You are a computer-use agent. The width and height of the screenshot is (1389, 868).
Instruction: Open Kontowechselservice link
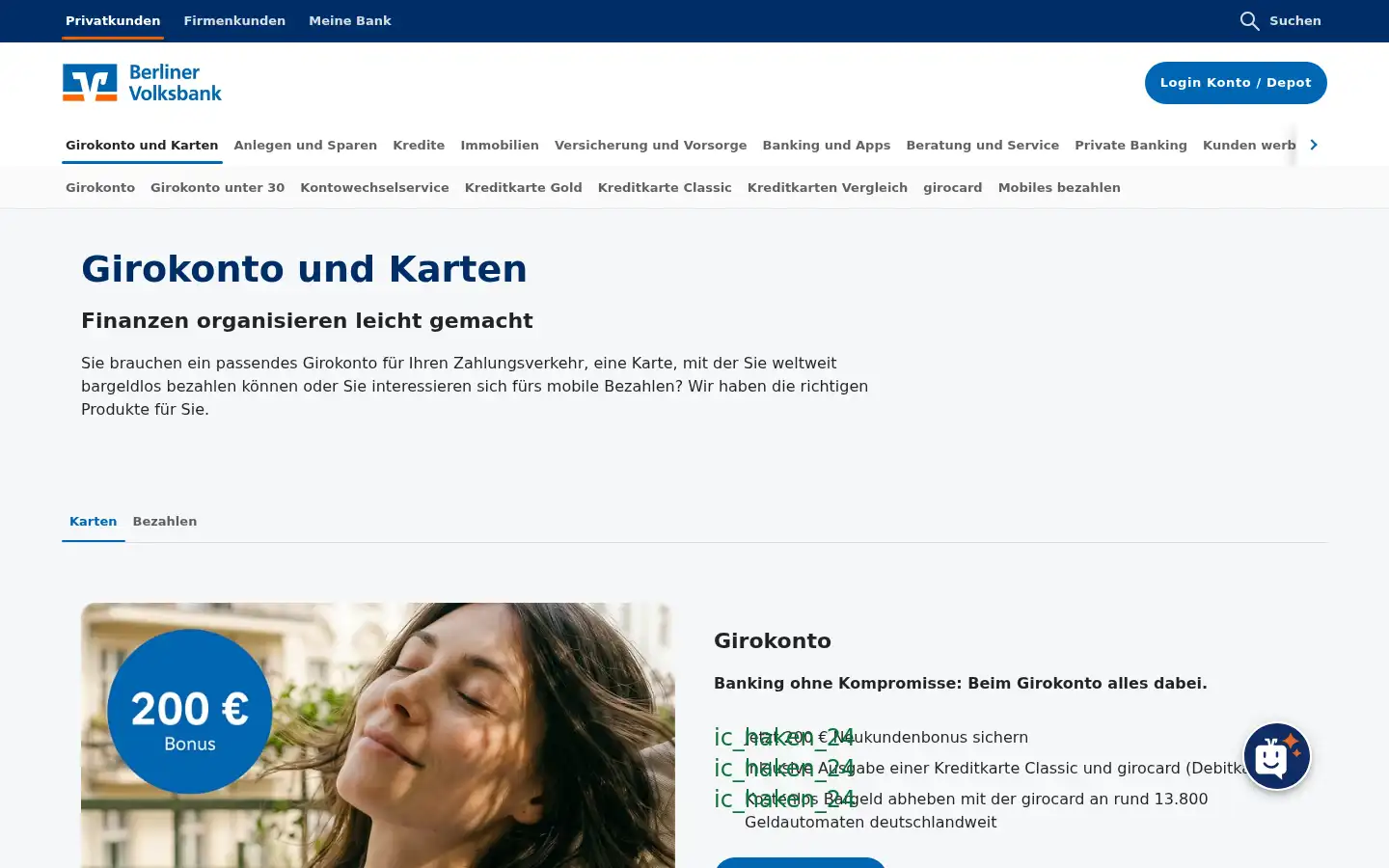[x=374, y=187]
